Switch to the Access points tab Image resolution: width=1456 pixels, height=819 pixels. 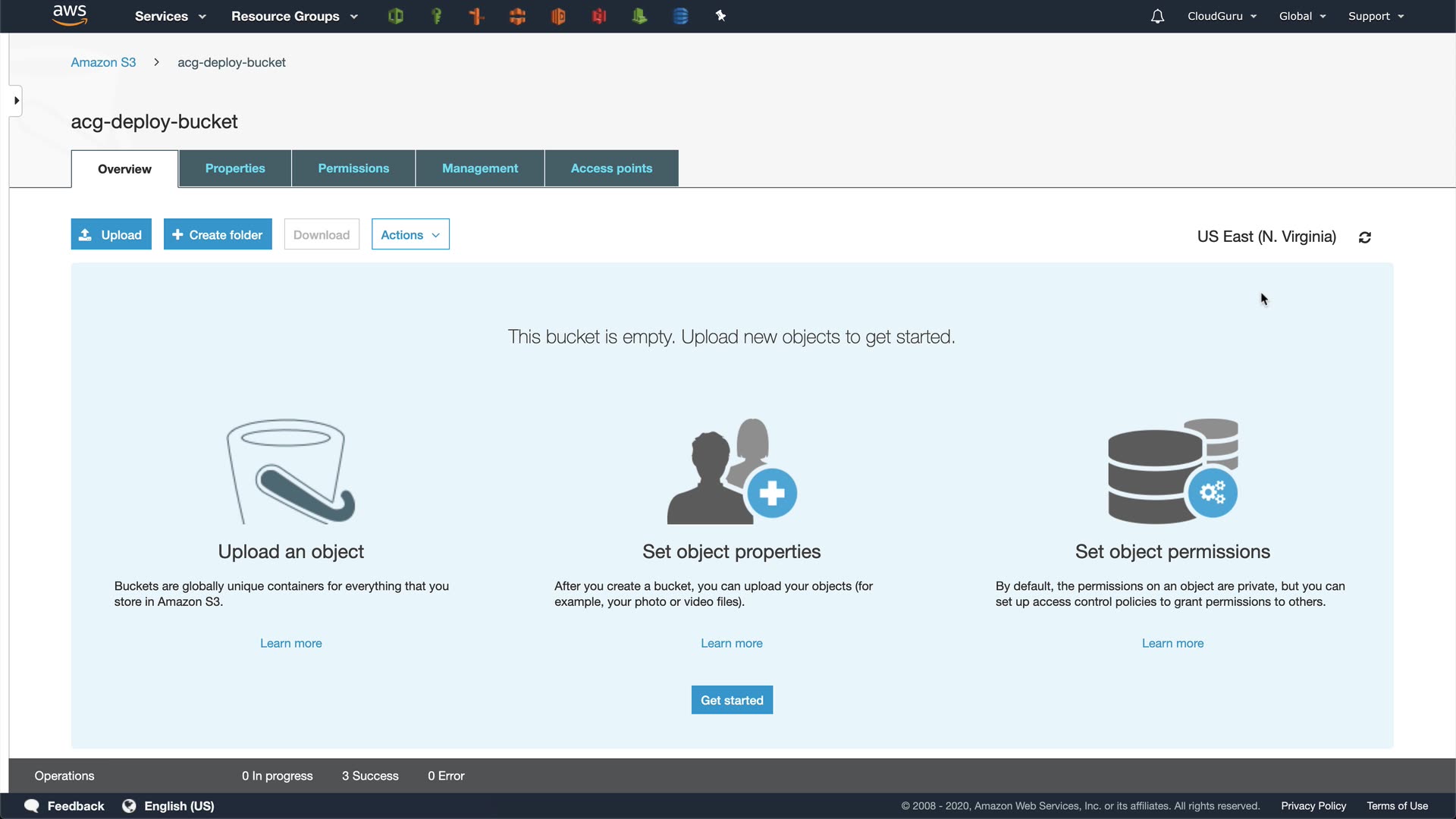coord(611,168)
